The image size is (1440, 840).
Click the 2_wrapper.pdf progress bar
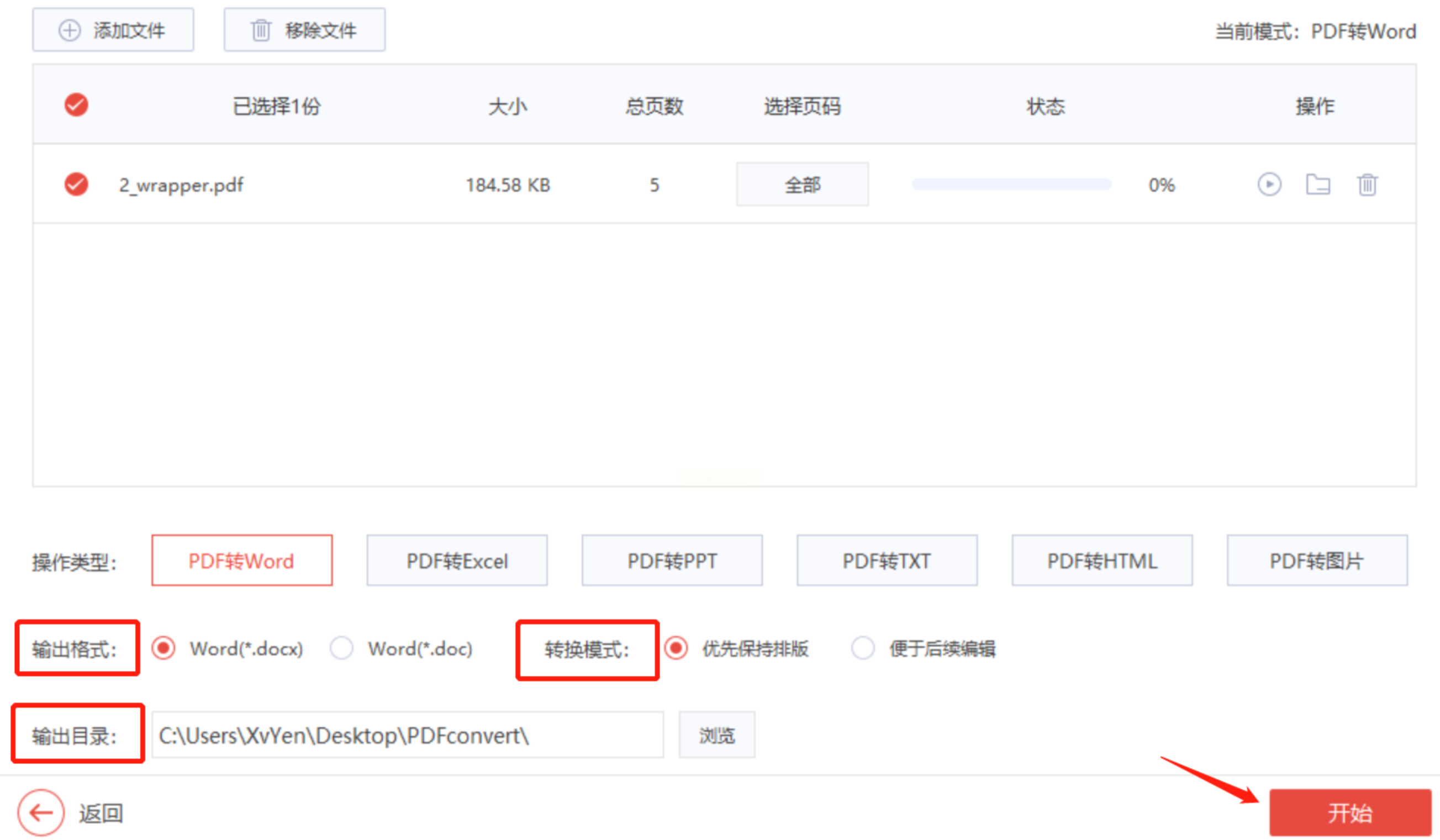click(x=1011, y=184)
